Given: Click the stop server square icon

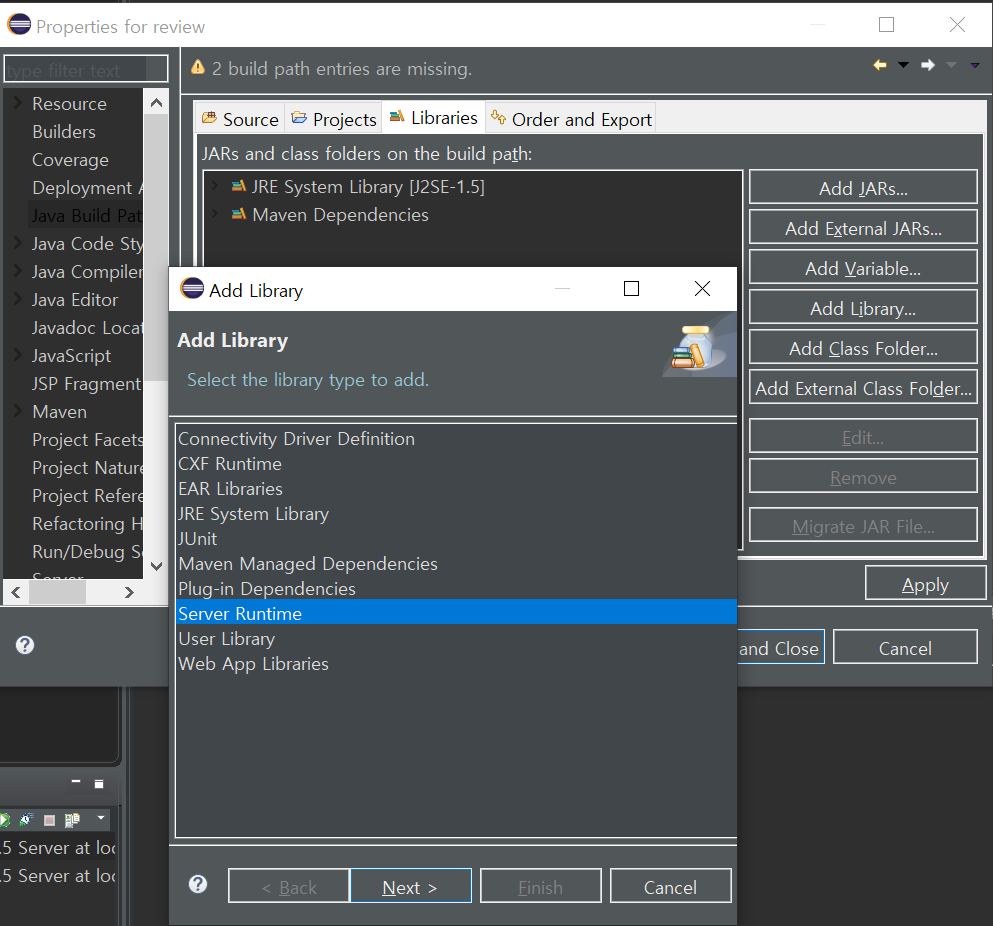Looking at the screenshot, I should [x=49, y=820].
